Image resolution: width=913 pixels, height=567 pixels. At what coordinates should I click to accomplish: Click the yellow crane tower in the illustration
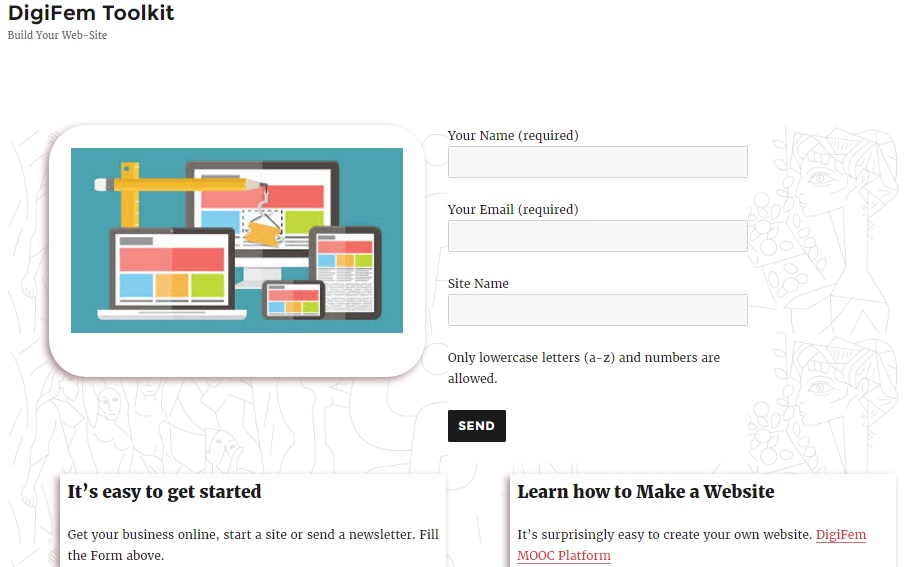coord(128,200)
